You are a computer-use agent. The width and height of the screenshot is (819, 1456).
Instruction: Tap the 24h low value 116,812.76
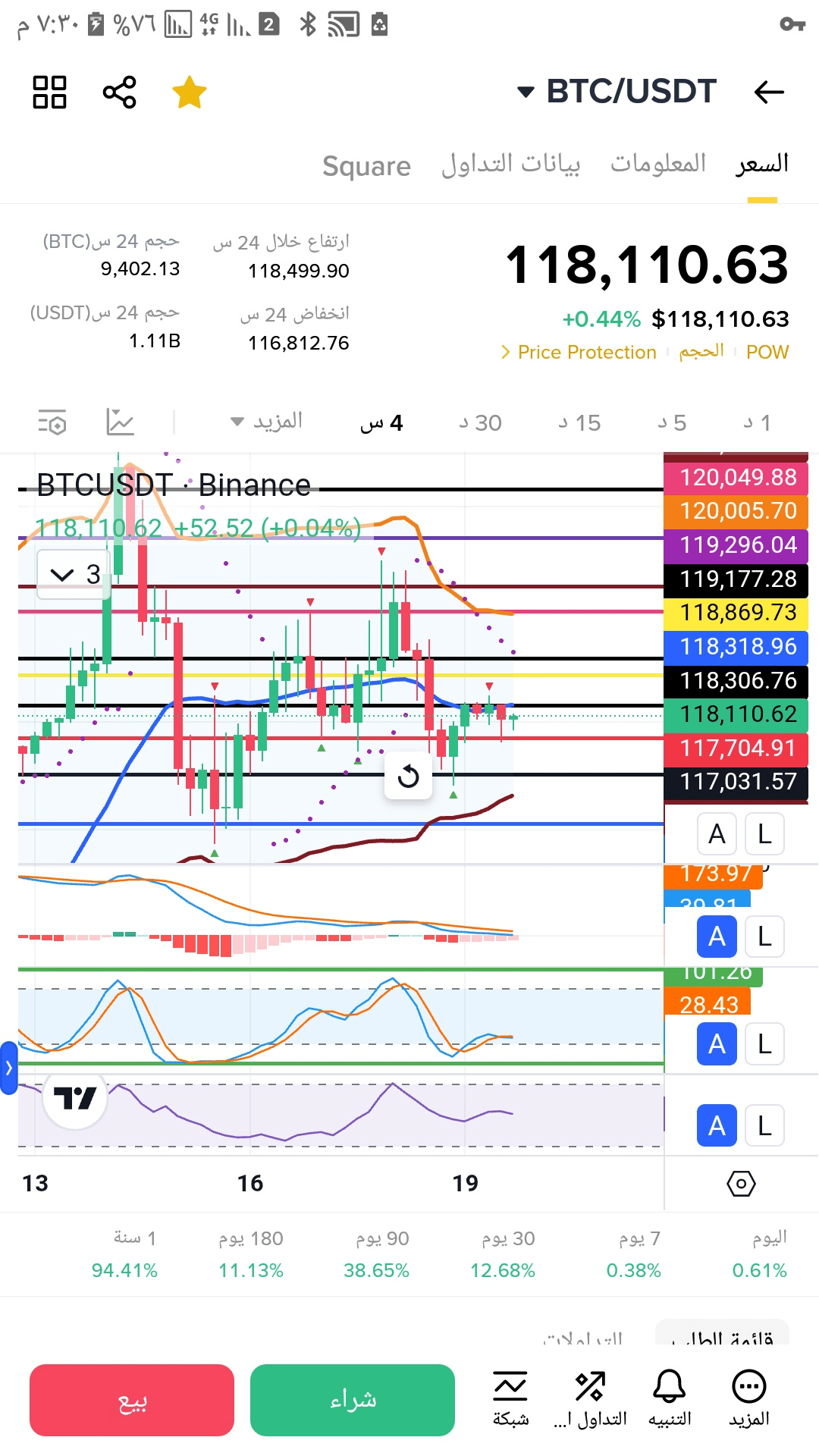coord(299,343)
